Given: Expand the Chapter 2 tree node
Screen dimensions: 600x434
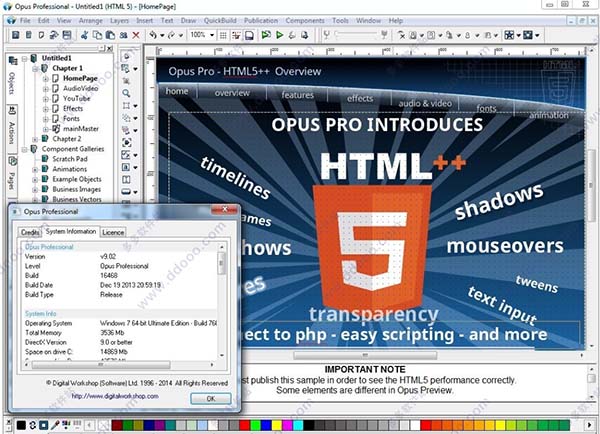Looking at the screenshot, I should pos(35,139).
